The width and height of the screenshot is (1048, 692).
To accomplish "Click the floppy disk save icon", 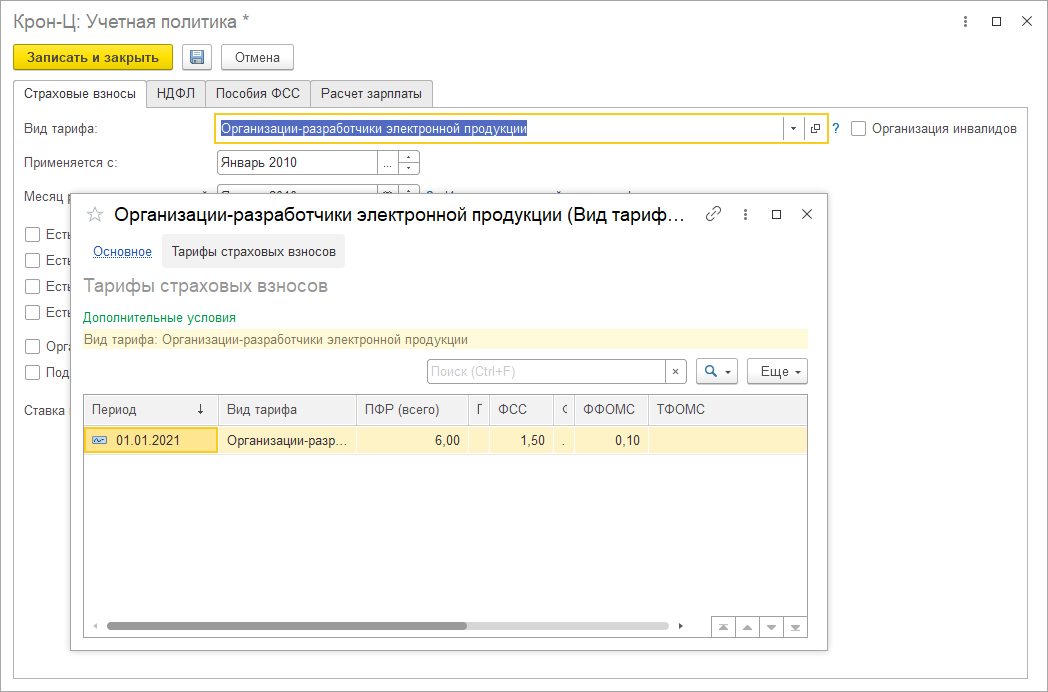I will [x=196, y=57].
